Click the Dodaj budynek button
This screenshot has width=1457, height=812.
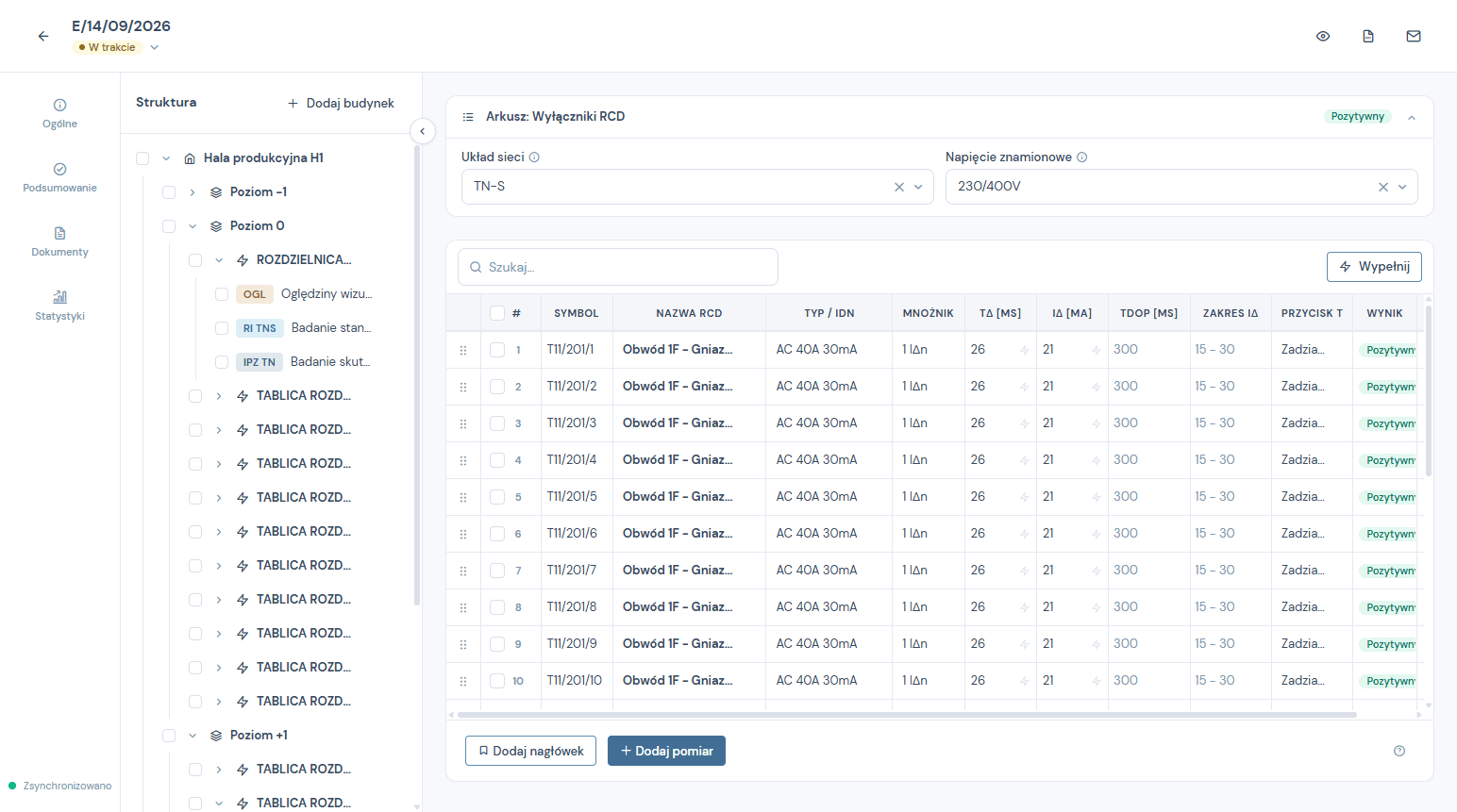coord(341,103)
